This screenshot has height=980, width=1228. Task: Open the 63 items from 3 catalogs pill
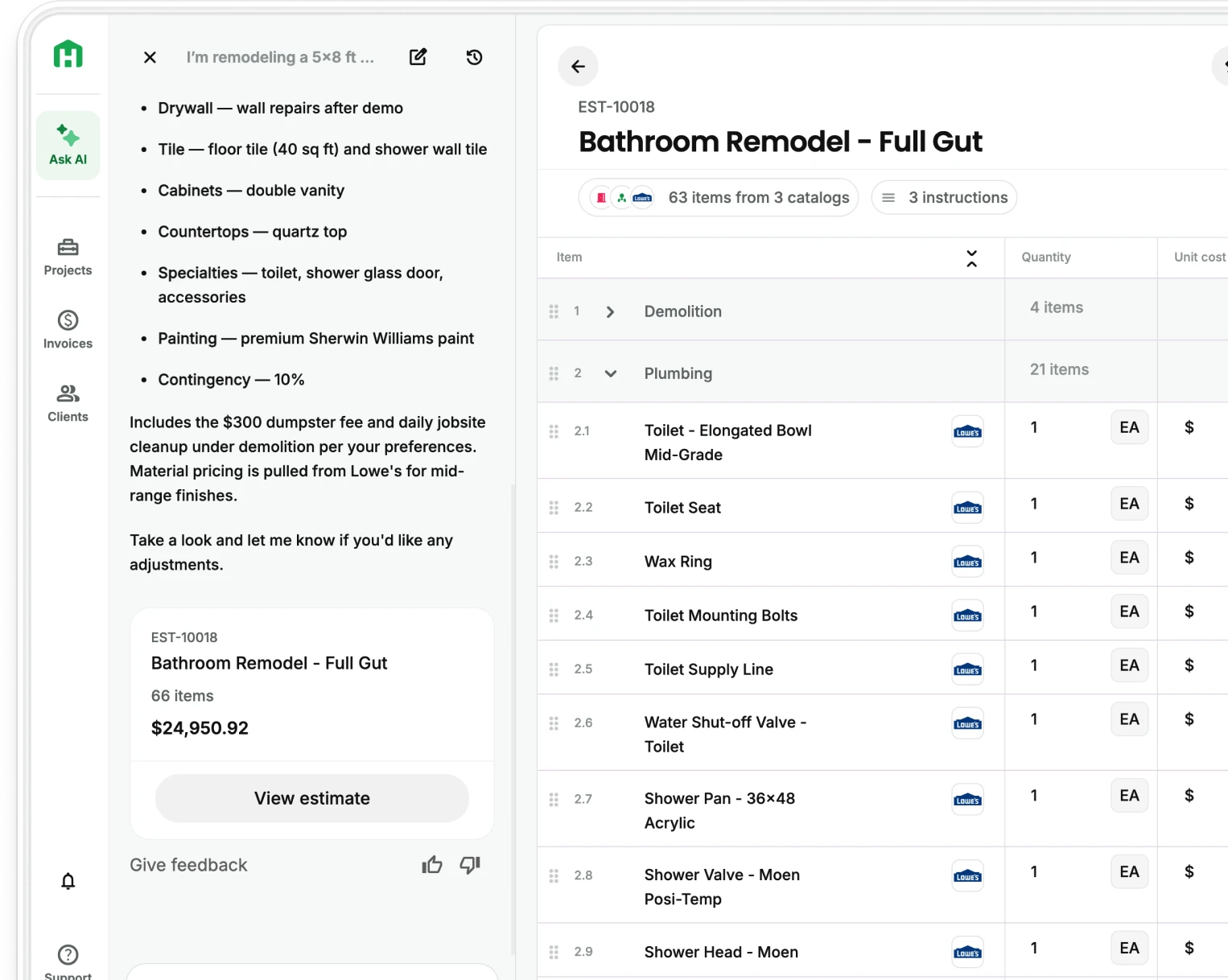tap(718, 197)
